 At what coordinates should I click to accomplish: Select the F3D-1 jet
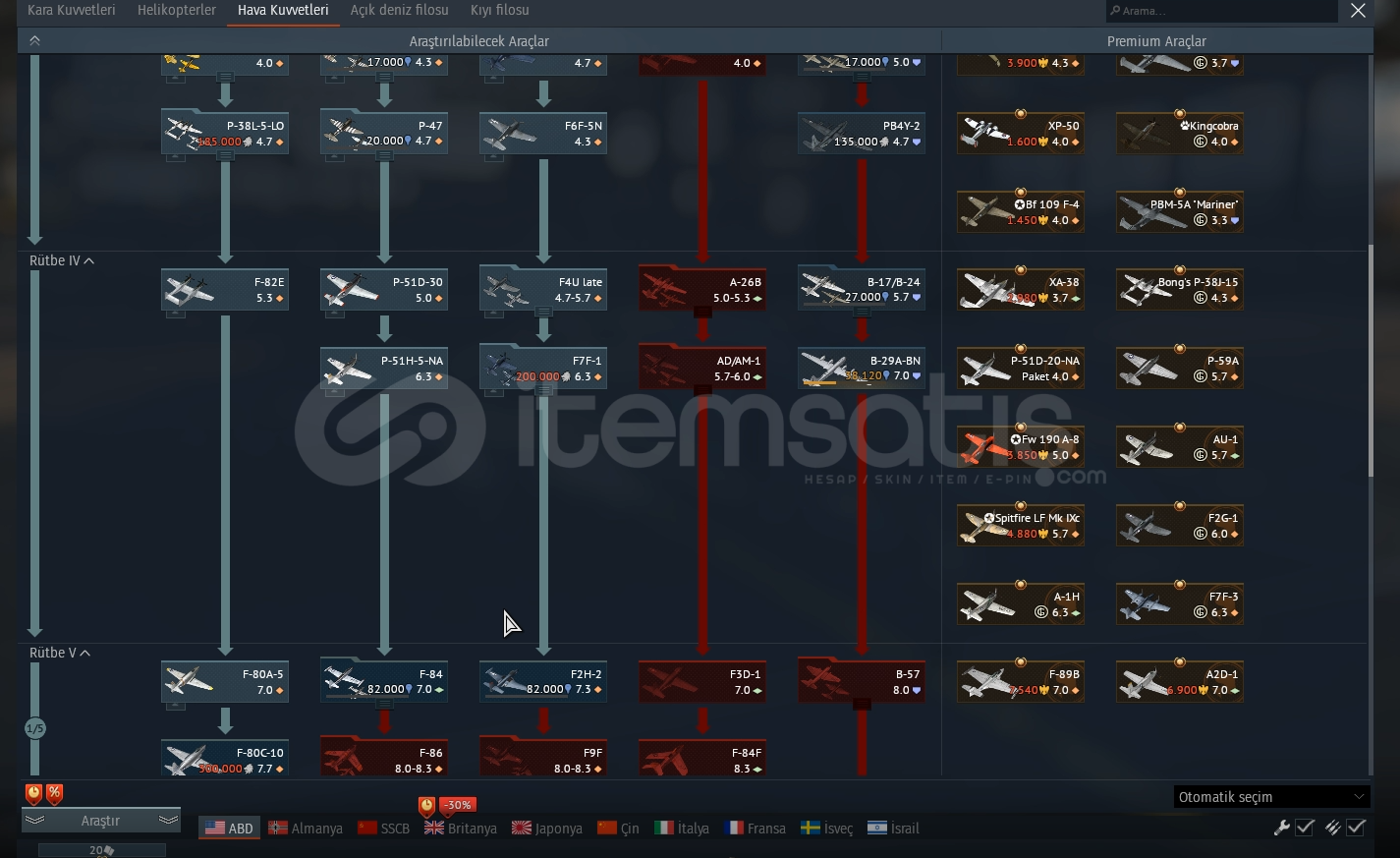[x=702, y=682]
